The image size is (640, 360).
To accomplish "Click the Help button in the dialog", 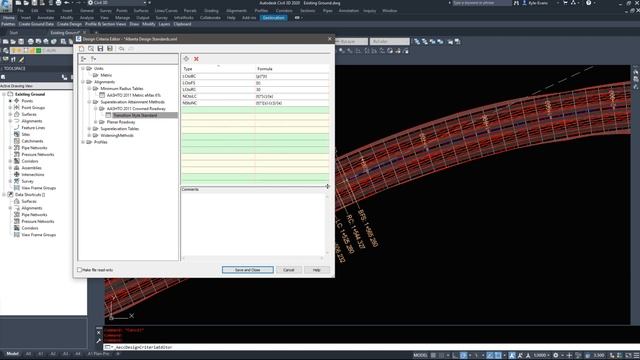I will click(317, 270).
